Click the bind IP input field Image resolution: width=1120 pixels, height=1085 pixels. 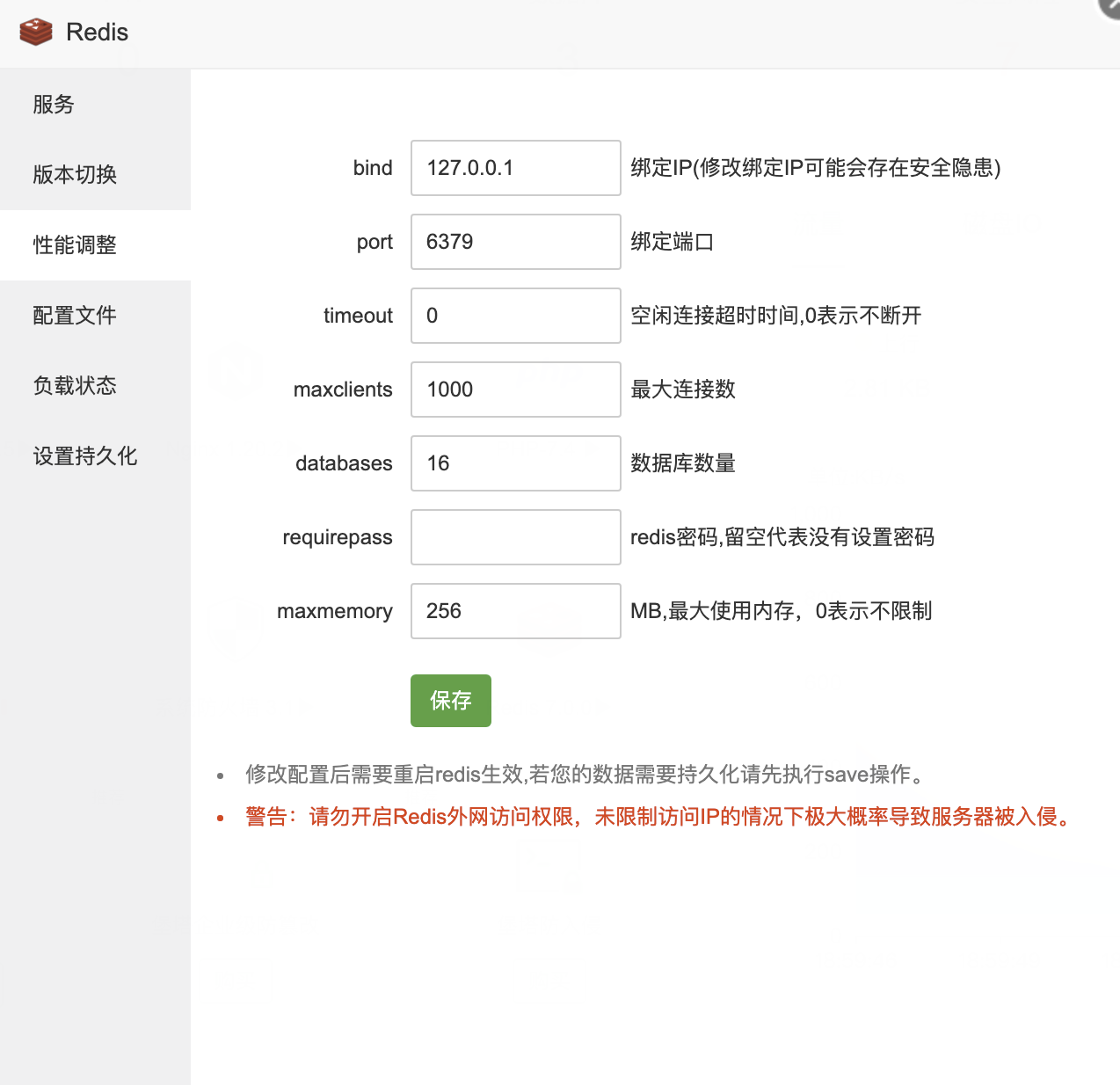tap(515, 168)
